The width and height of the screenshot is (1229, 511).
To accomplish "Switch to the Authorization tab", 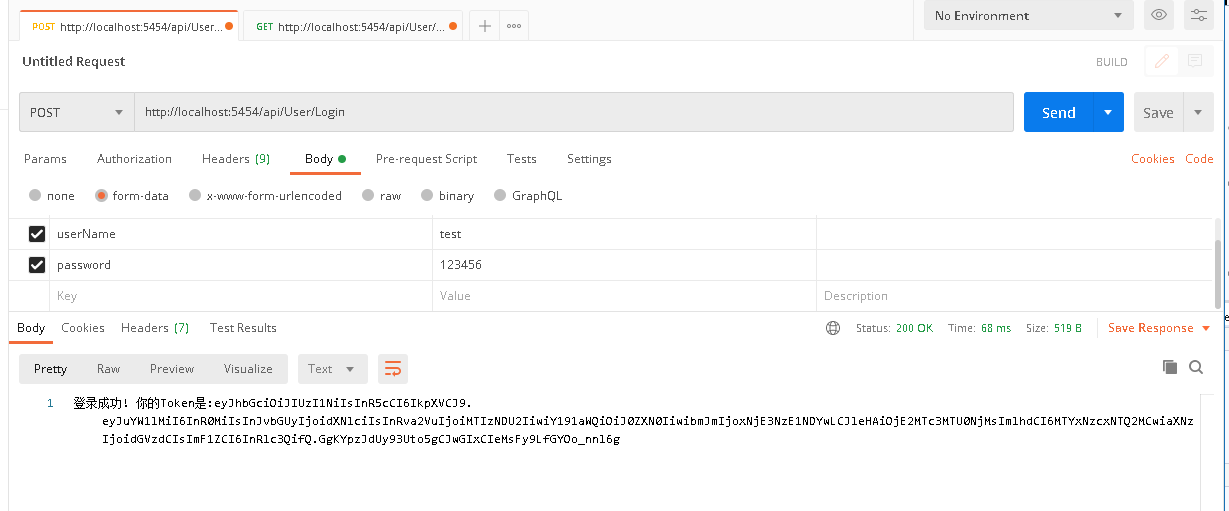I will (134, 159).
